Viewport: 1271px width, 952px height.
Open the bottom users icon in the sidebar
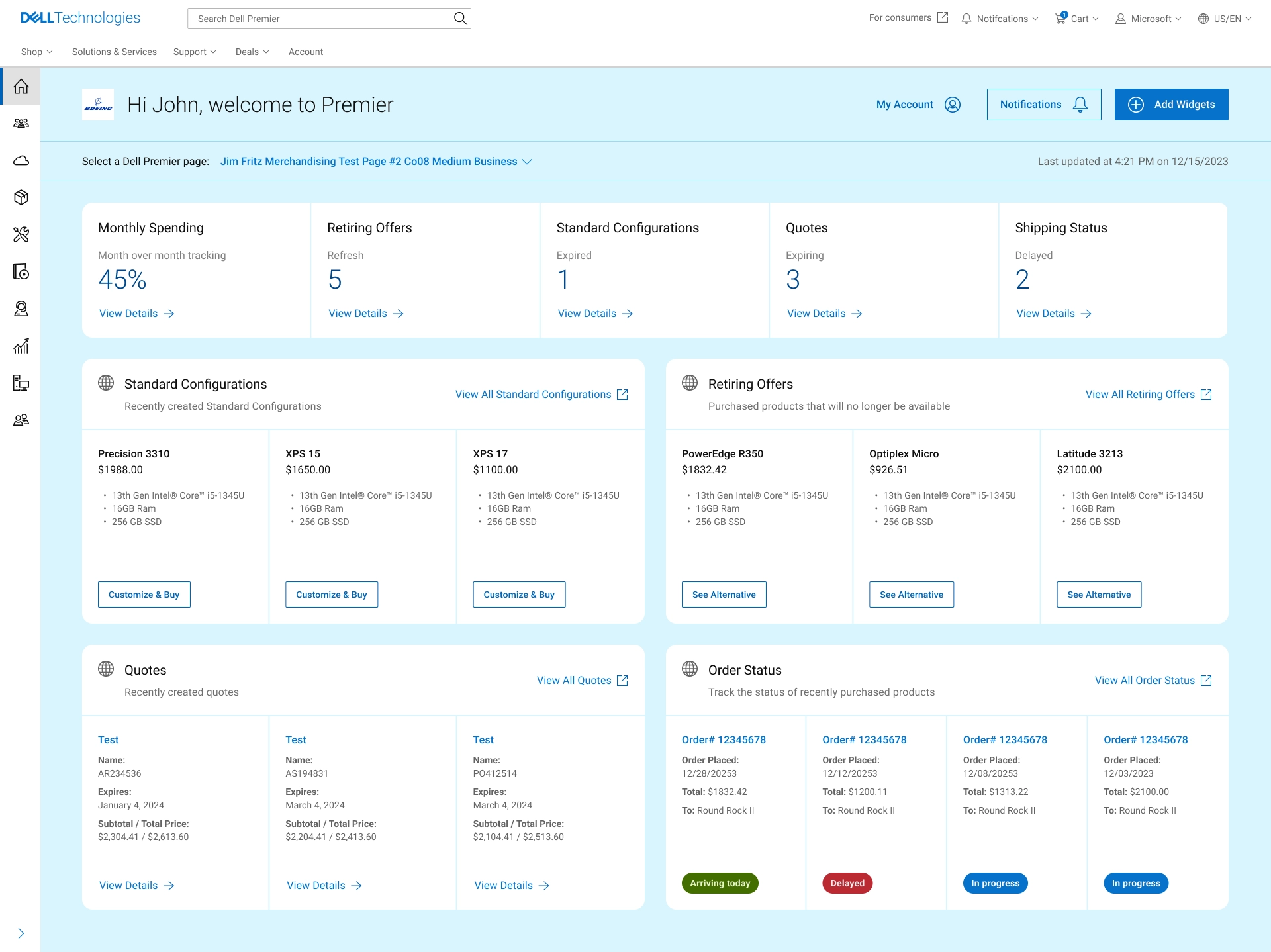[x=21, y=420]
